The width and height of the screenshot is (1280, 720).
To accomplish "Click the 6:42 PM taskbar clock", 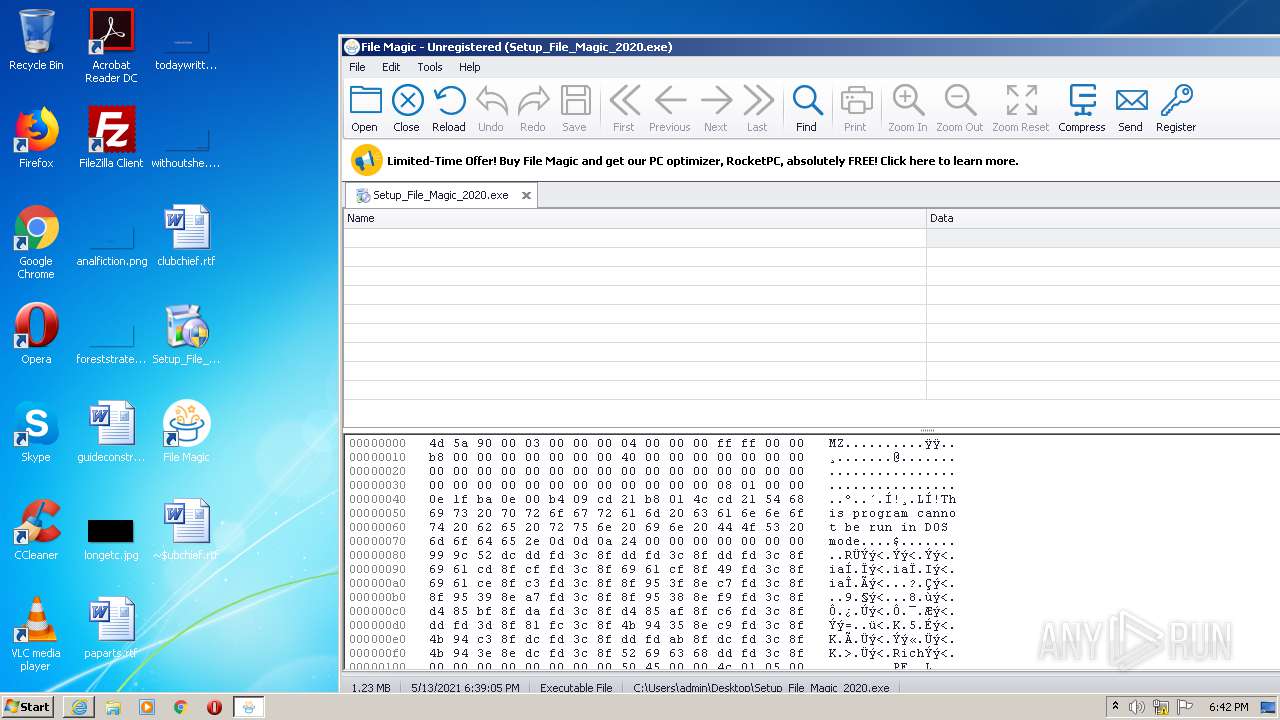I will (x=1228, y=707).
